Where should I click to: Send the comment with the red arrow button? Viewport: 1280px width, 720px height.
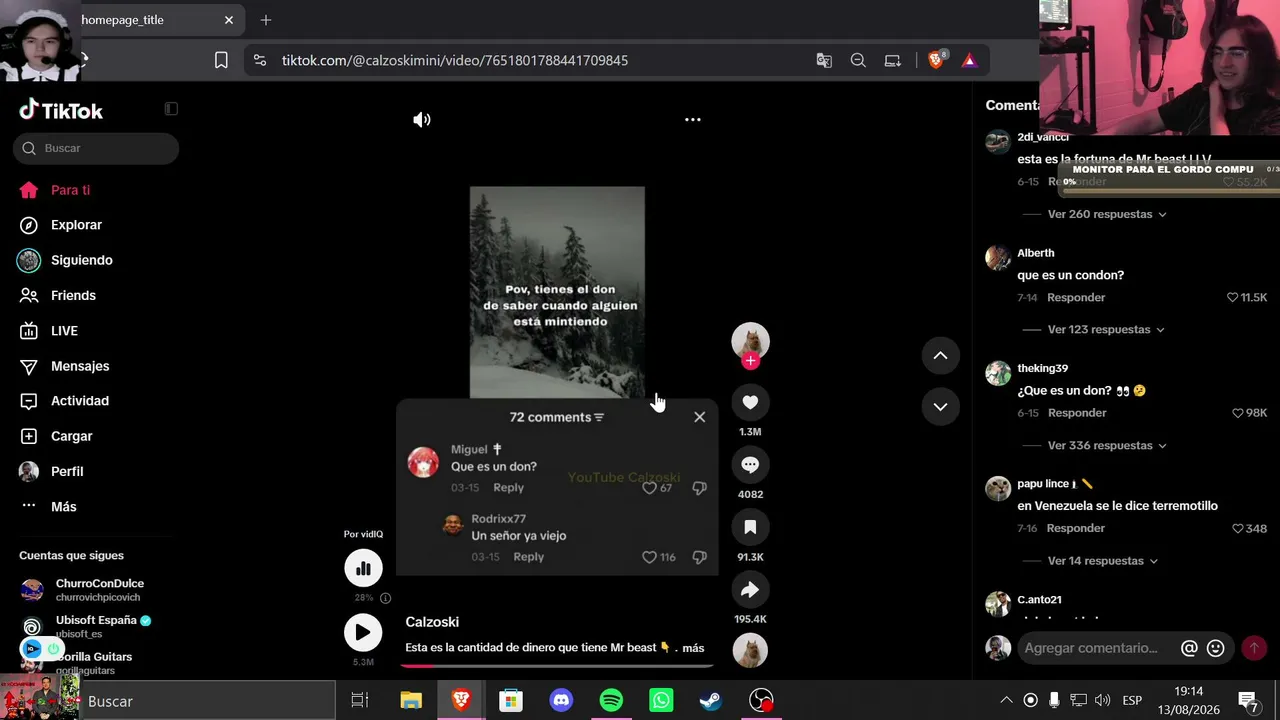(1253, 648)
